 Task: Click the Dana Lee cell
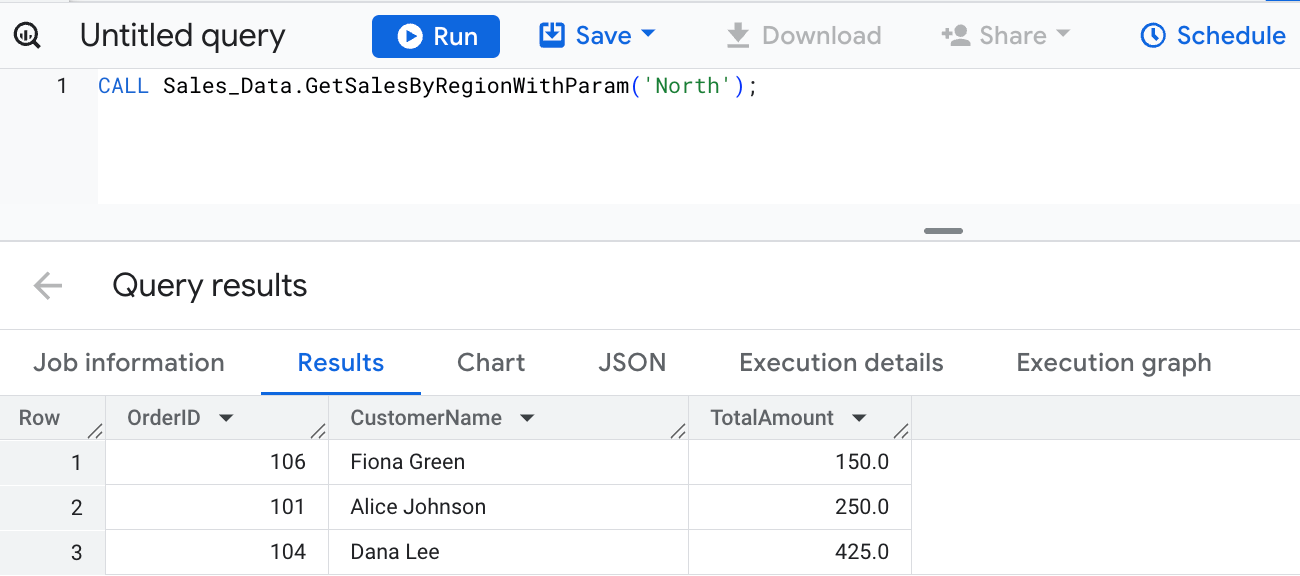pyautogui.click(x=509, y=552)
